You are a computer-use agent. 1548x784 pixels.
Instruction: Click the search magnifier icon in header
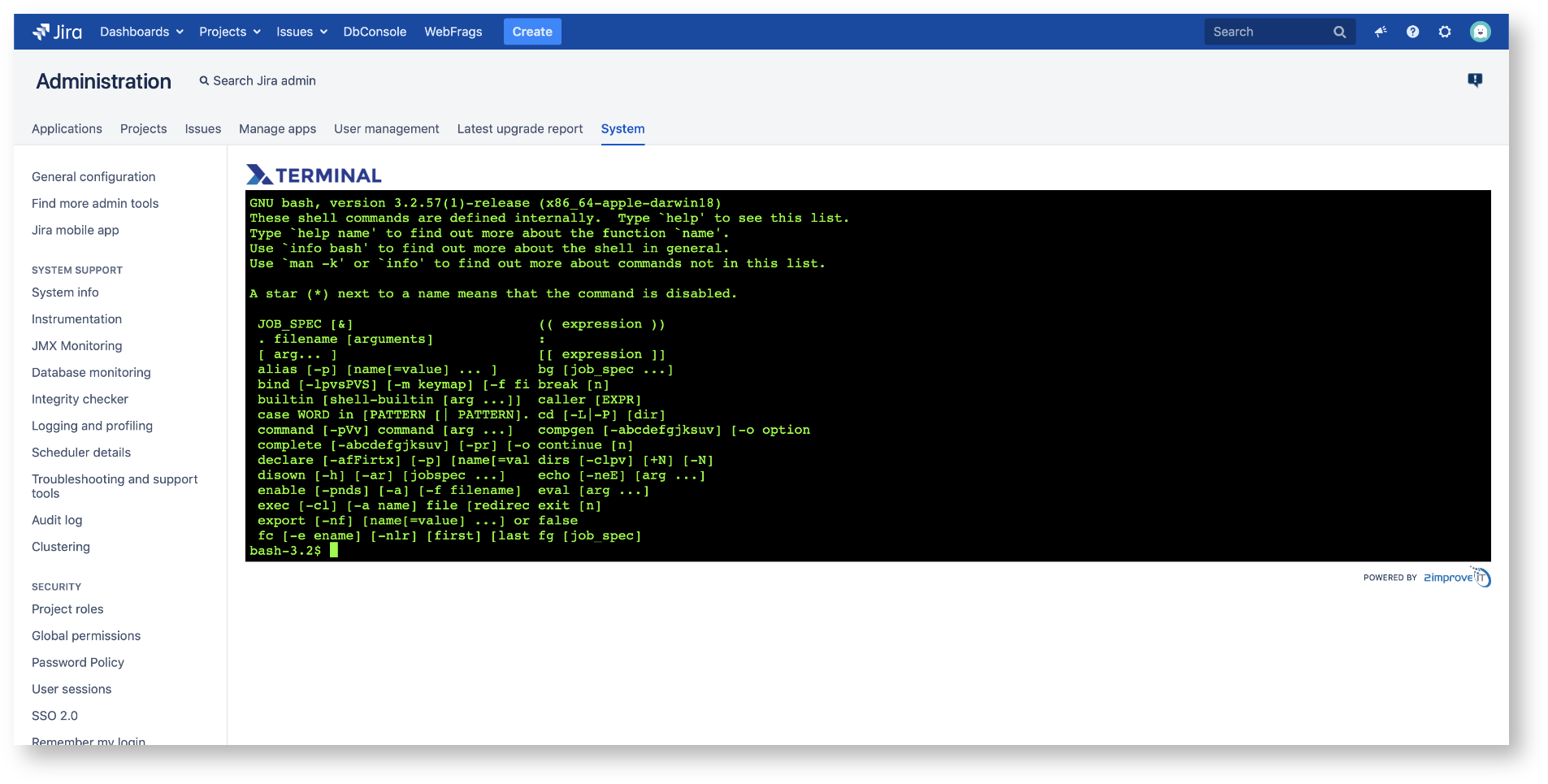1340,32
